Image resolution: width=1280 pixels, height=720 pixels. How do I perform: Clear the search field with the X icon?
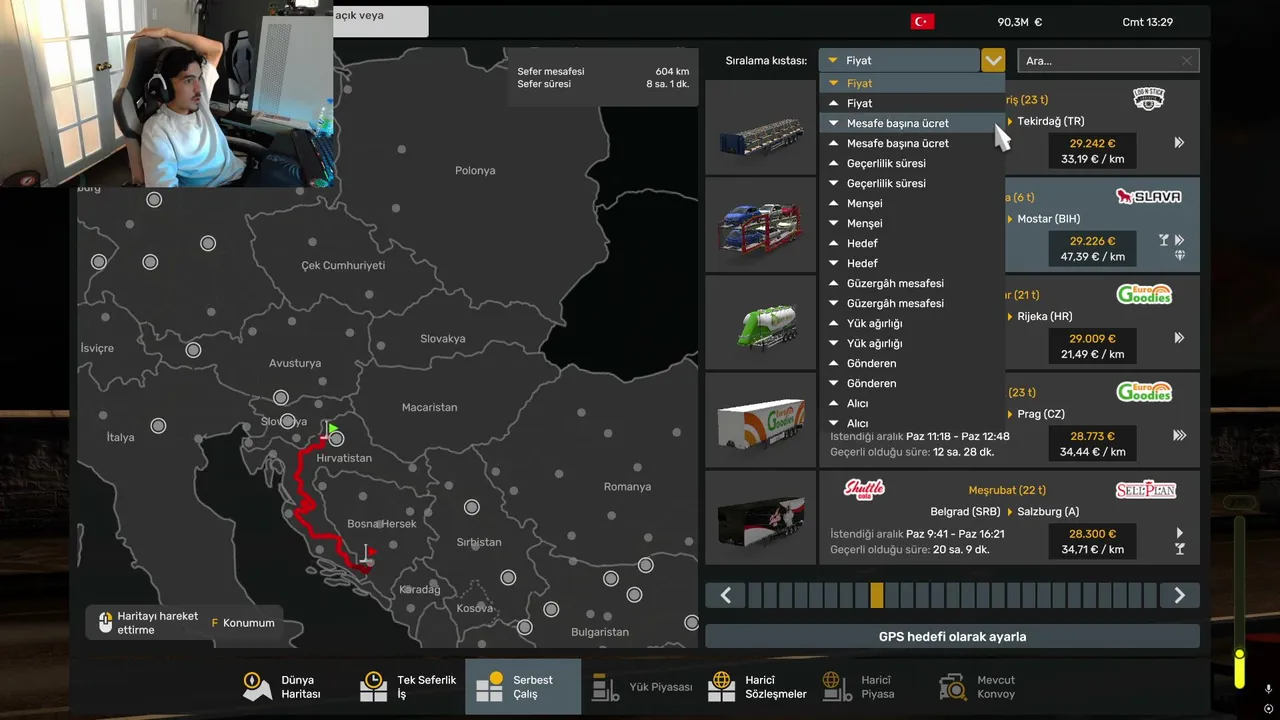click(1186, 61)
